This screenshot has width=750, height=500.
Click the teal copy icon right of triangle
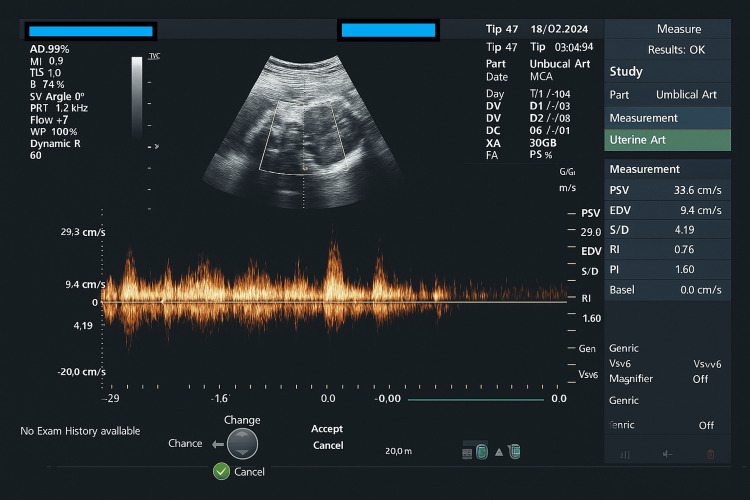514,451
